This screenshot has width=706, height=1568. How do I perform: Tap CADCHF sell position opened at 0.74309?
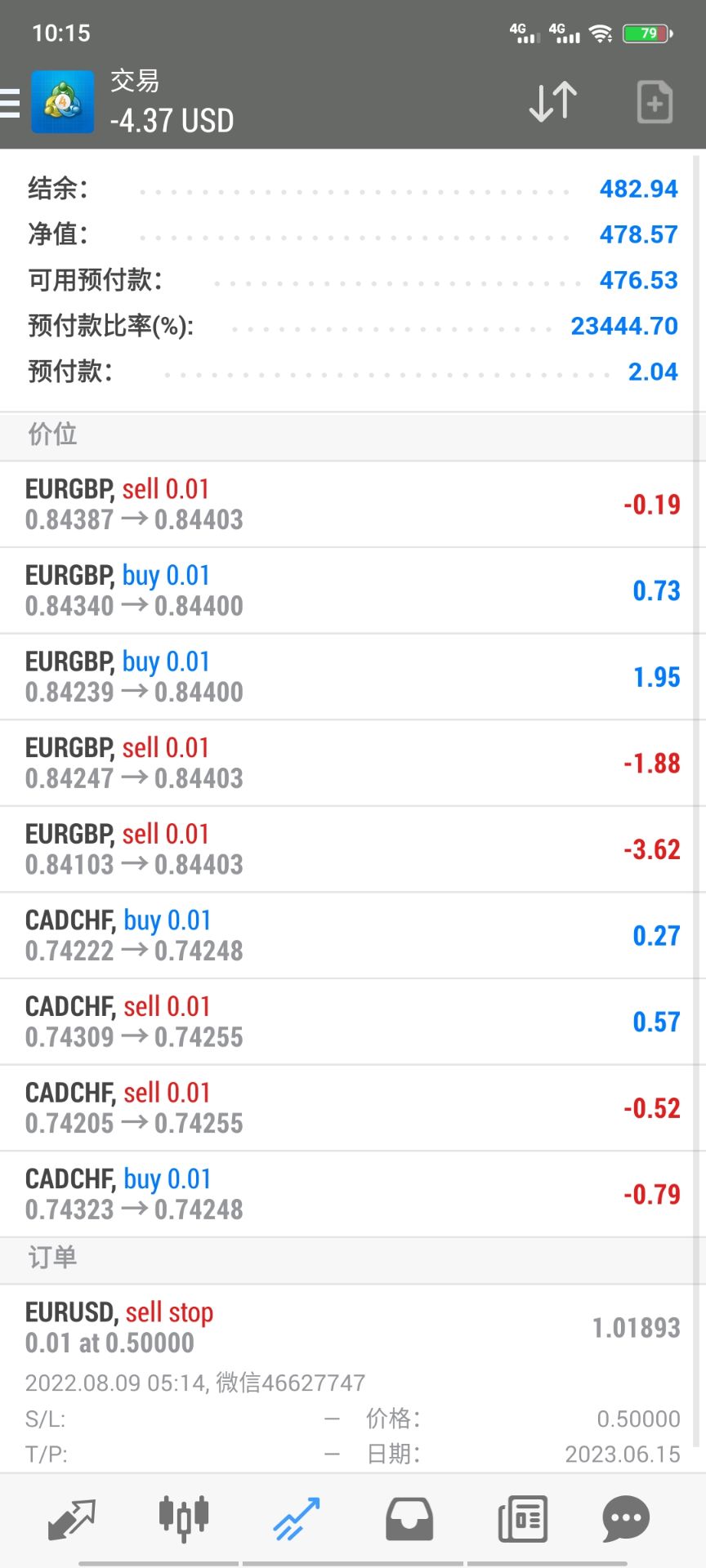[351, 1022]
